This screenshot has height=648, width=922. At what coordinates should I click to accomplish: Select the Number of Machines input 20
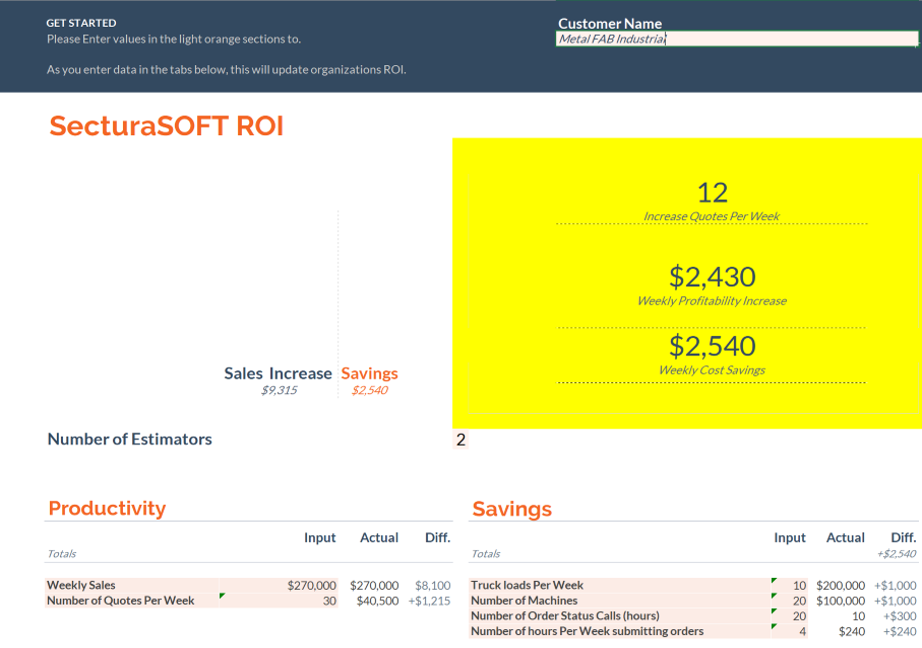[x=799, y=601]
